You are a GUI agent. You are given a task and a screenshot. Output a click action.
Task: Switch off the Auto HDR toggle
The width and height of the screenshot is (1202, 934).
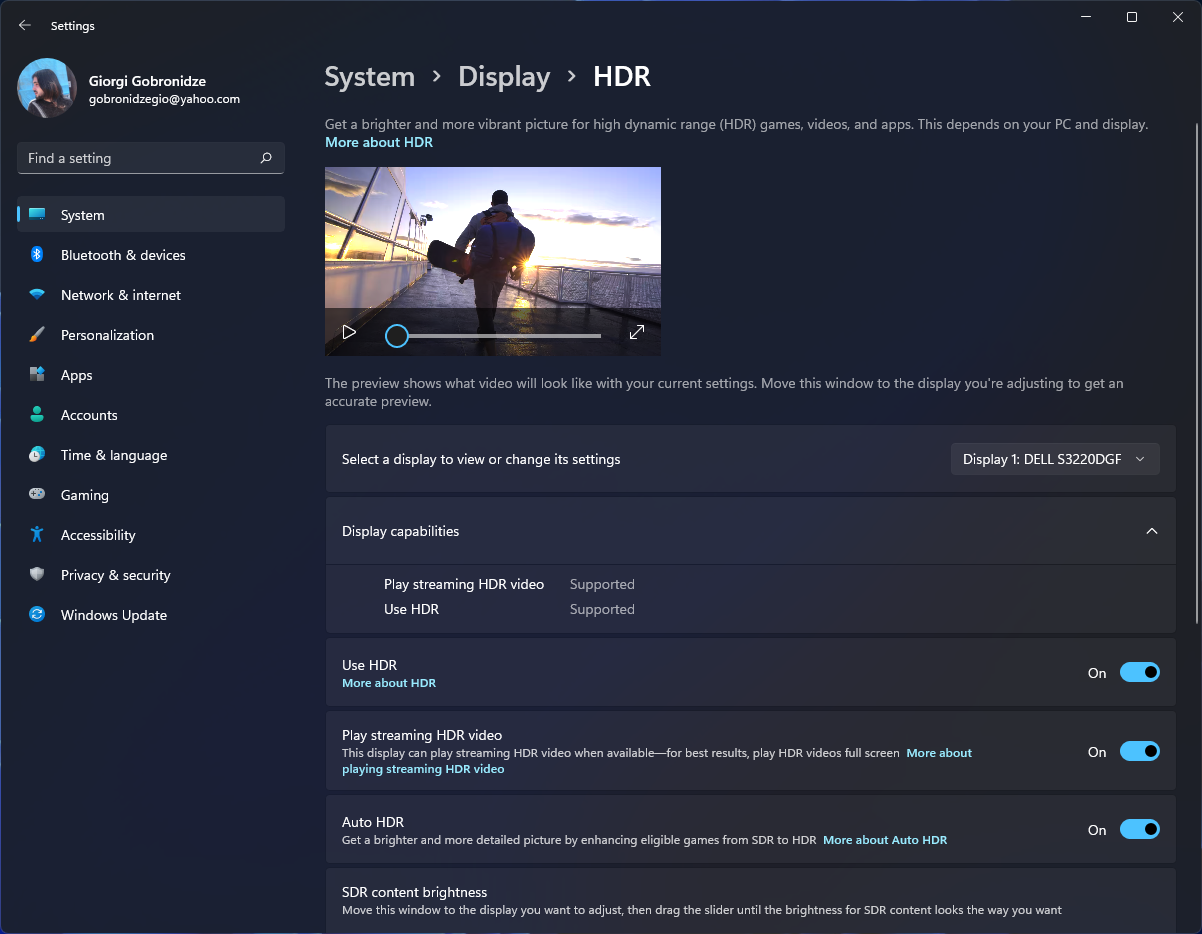1139,830
